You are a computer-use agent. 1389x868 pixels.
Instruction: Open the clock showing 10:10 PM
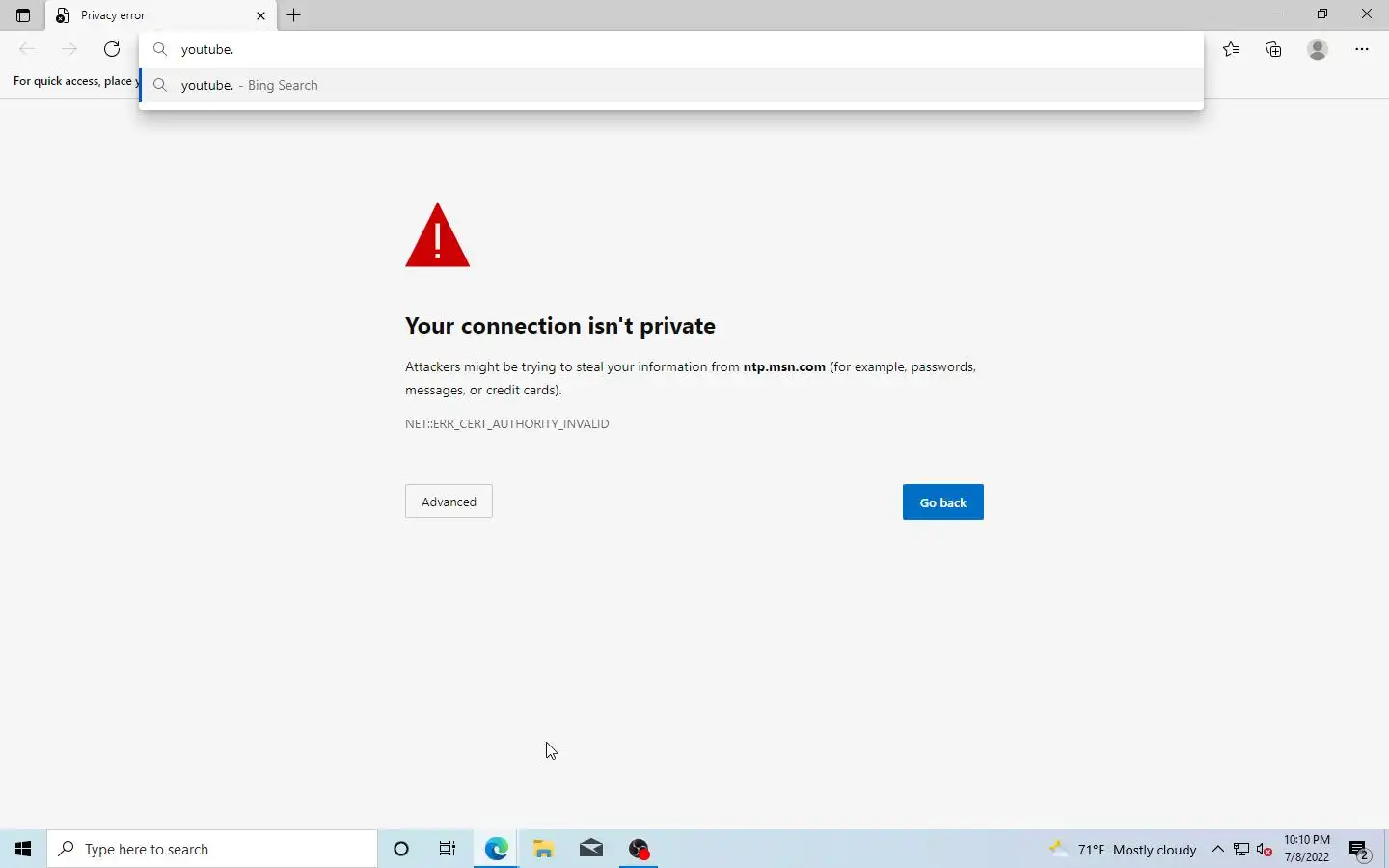[1307, 849]
